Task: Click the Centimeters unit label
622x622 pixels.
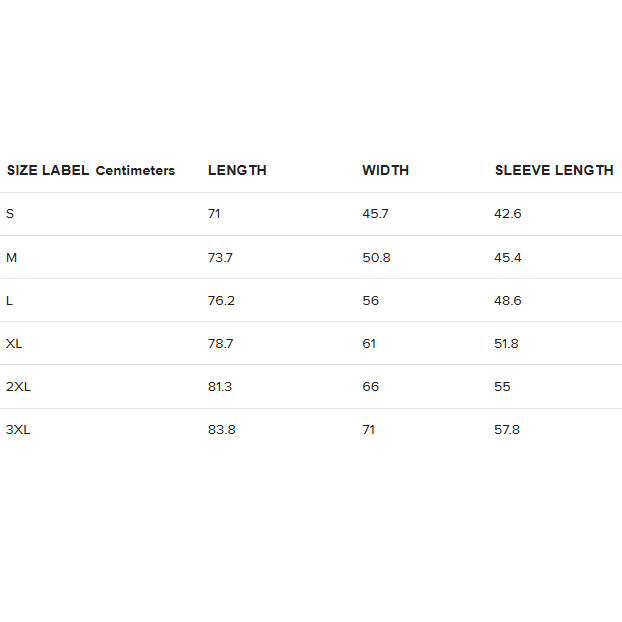Action: click(x=135, y=171)
